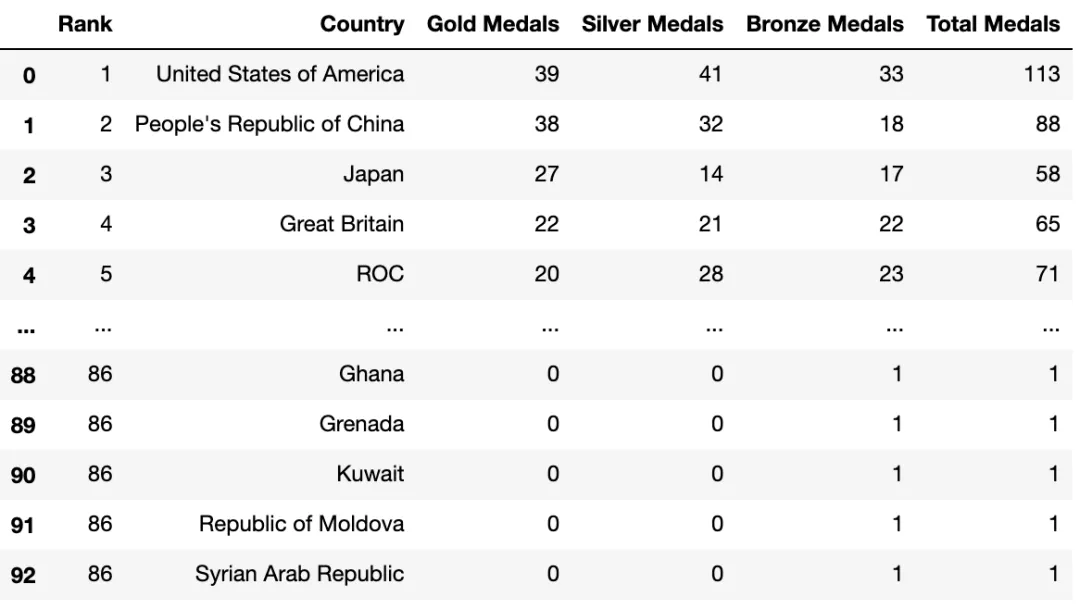Select the United States of America cell
This screenshot has width=1080, height=609.
(280, 74)
